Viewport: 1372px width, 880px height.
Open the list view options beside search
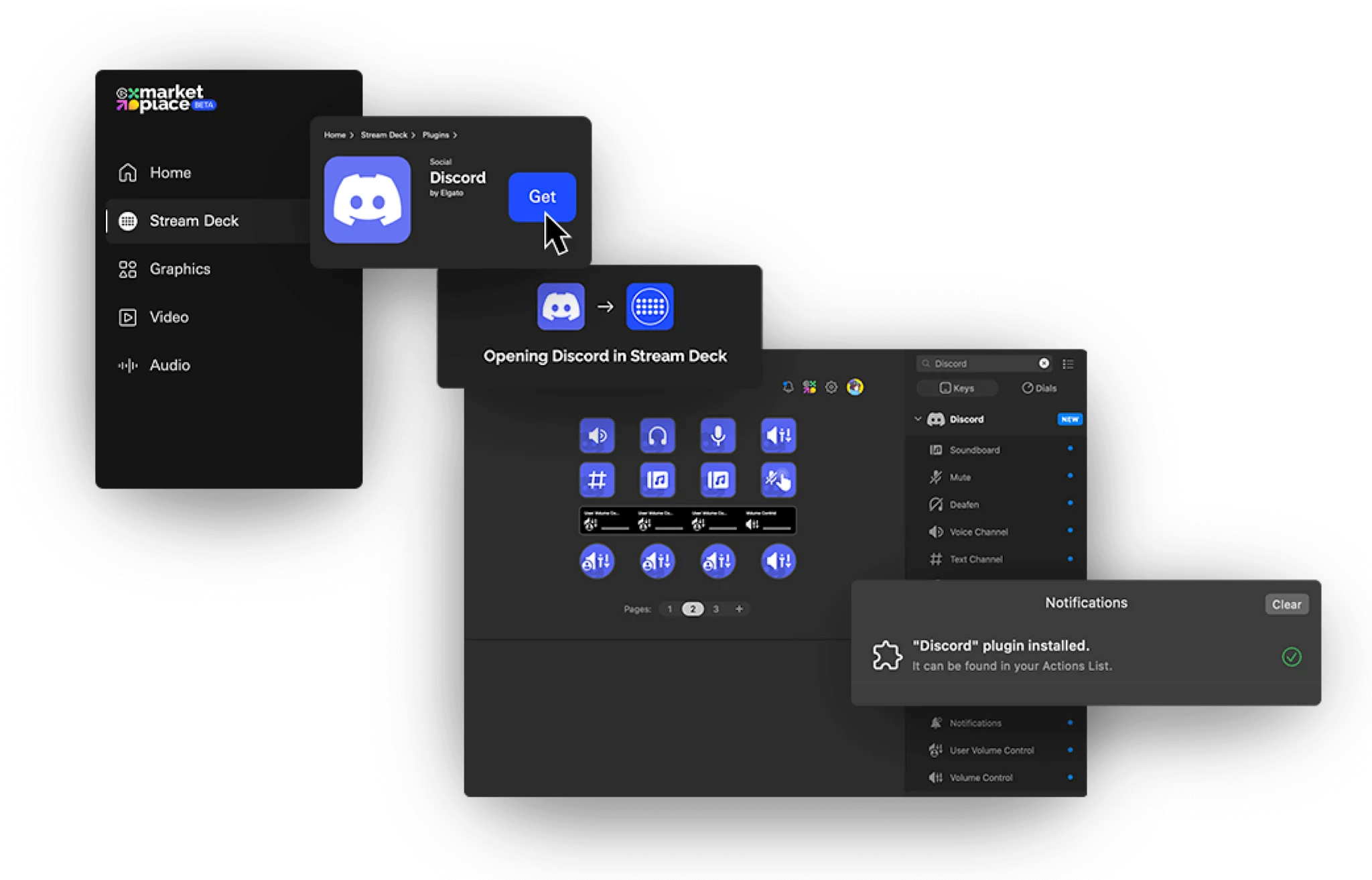1069,363
